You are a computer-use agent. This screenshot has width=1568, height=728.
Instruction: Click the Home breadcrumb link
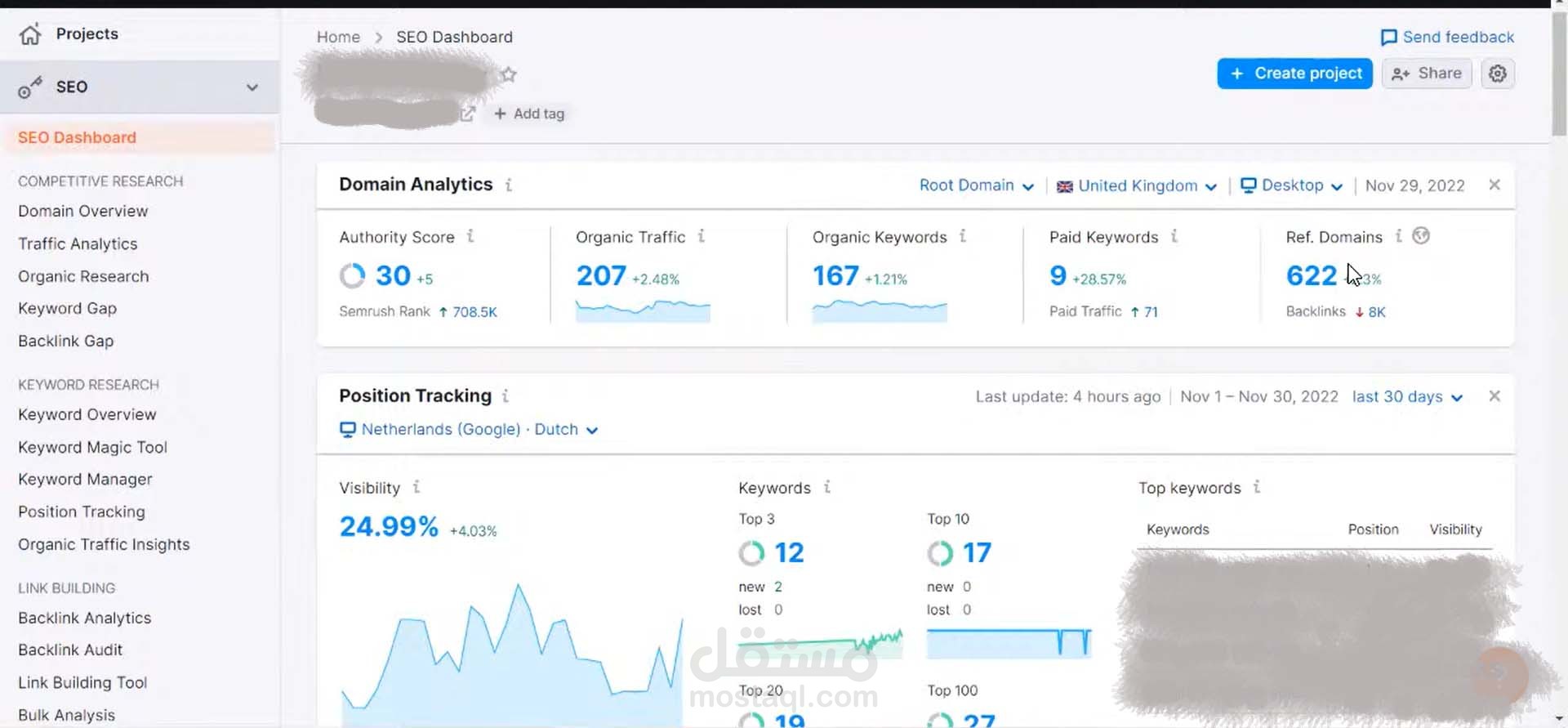coord(338,37)
